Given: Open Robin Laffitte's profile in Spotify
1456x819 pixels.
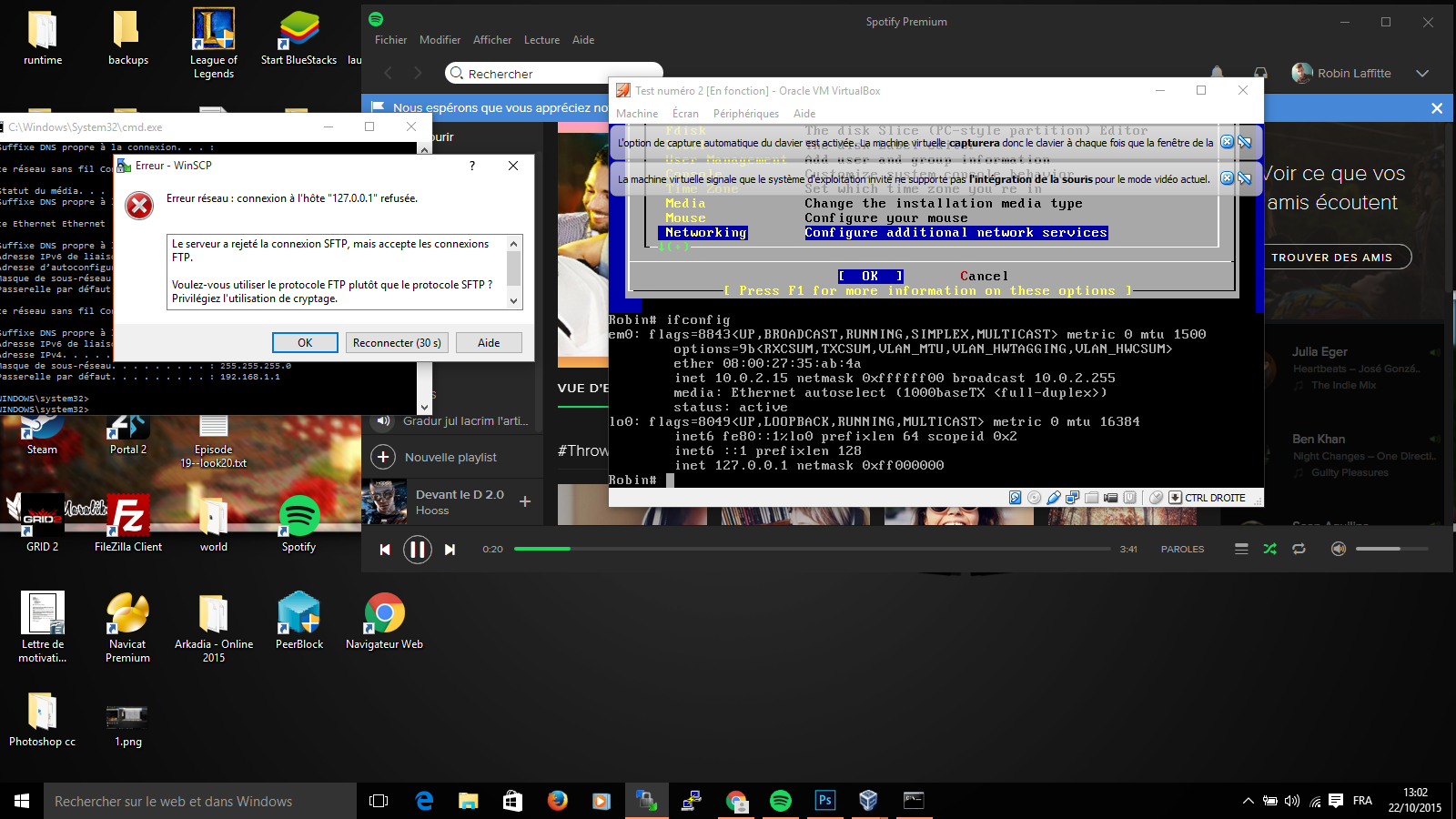Looking at the screenshot, I should coord(1341,73).
